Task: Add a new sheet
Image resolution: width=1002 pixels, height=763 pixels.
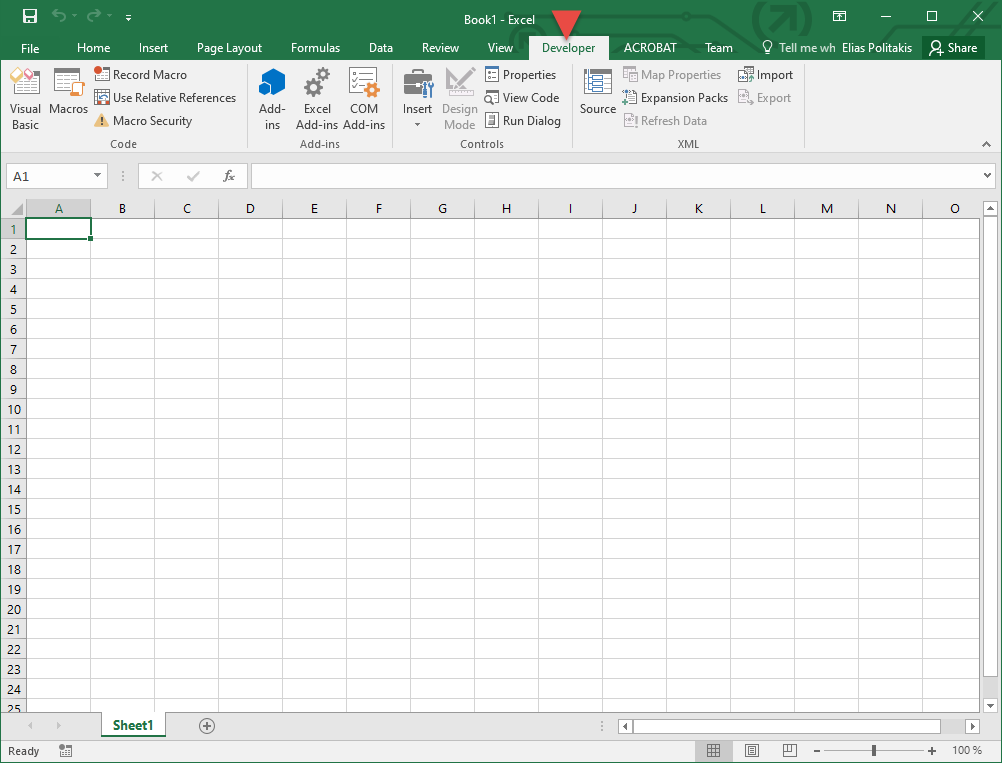Action: pyautogui.click(x=206, y=726)
